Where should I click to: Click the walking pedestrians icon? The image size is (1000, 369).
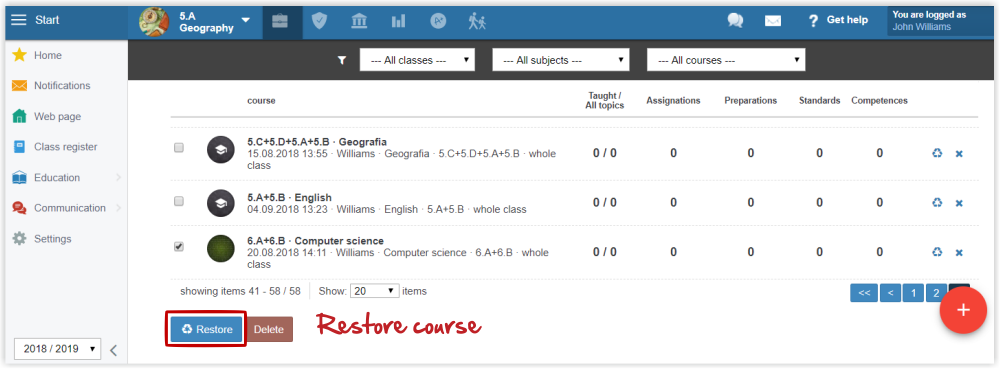point(477,21)
